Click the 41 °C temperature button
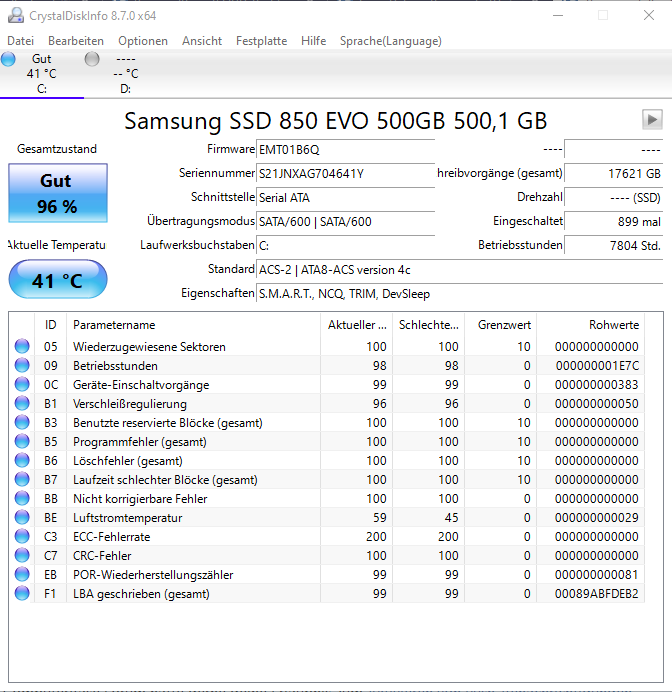Image resolution: width=672 pixels, height=692 pixels. point(58,280)
